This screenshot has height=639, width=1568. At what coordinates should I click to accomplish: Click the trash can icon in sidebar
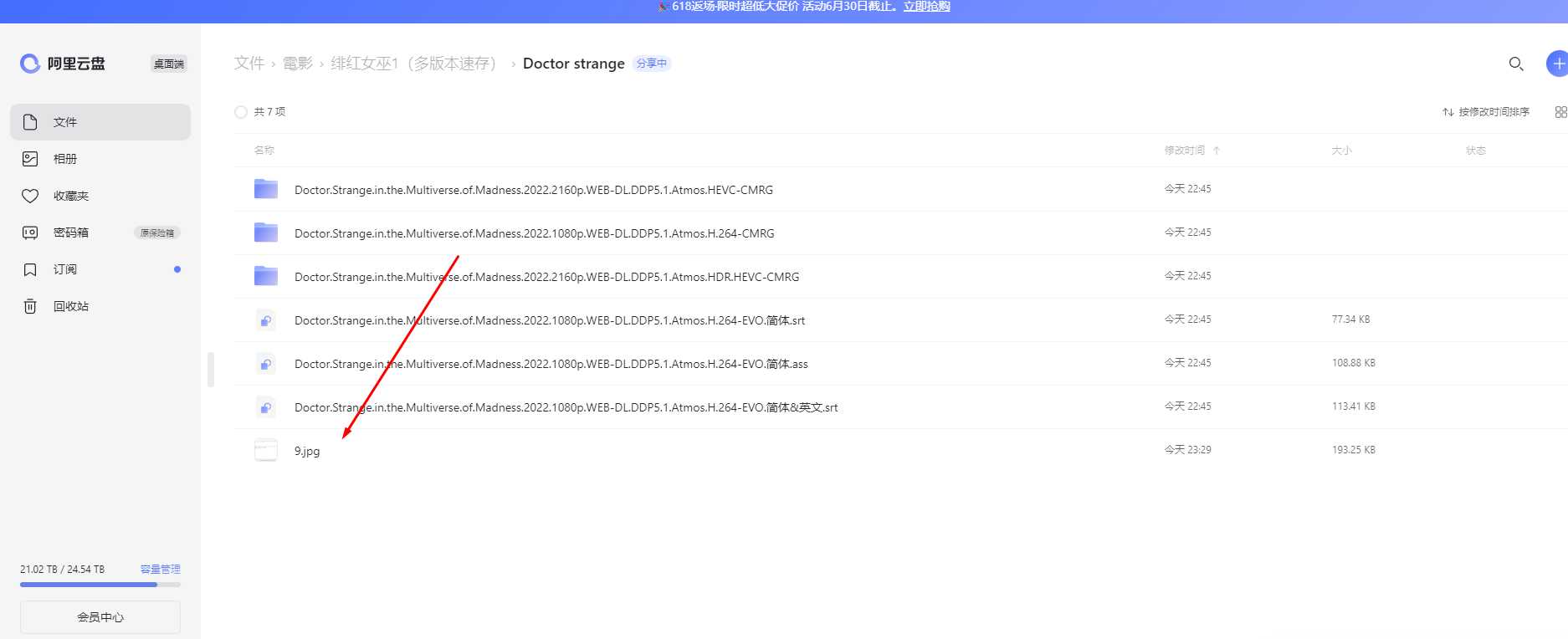[x=30, y=306]
